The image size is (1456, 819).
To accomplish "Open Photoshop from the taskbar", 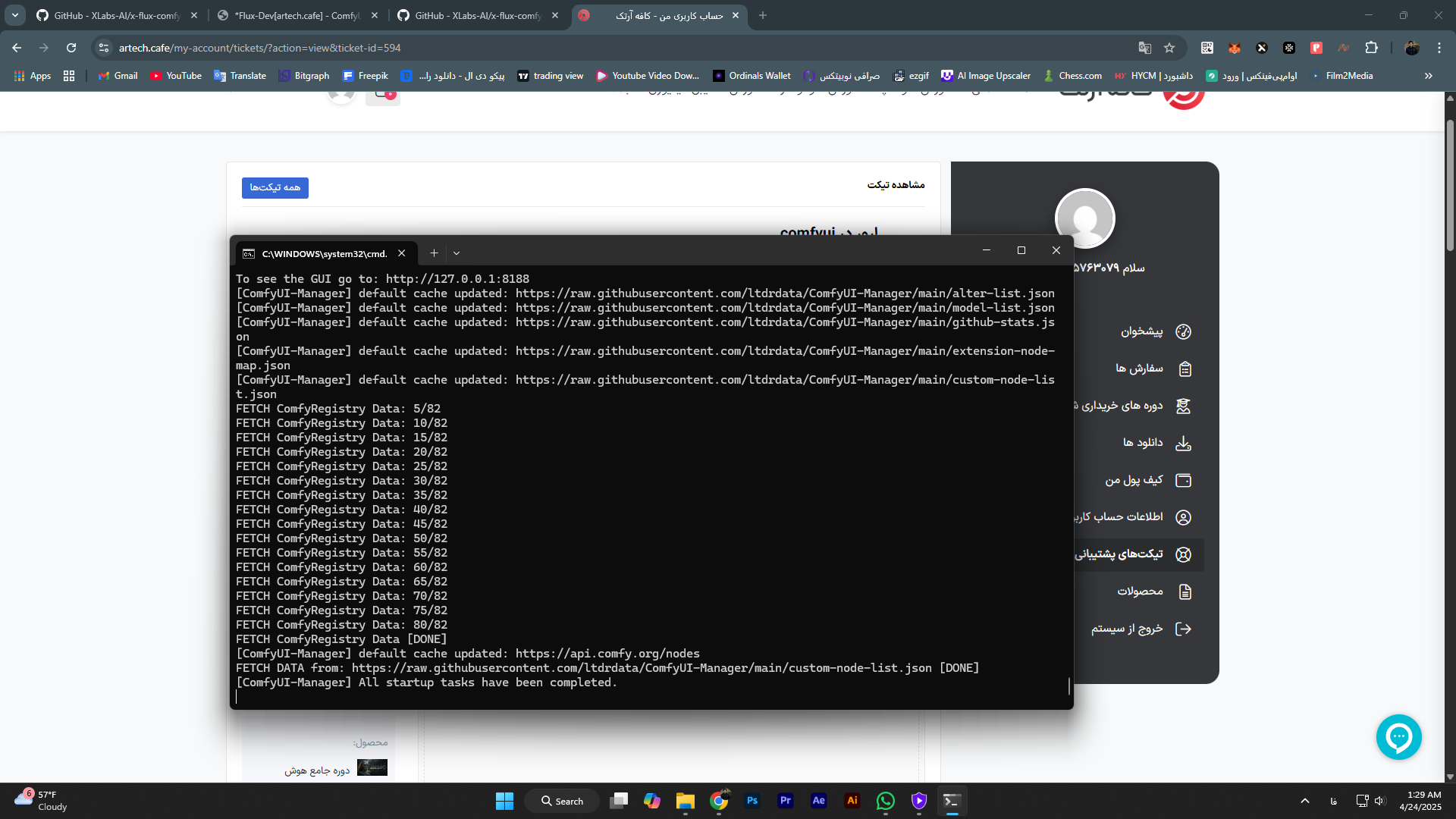I will click(752, 801).
